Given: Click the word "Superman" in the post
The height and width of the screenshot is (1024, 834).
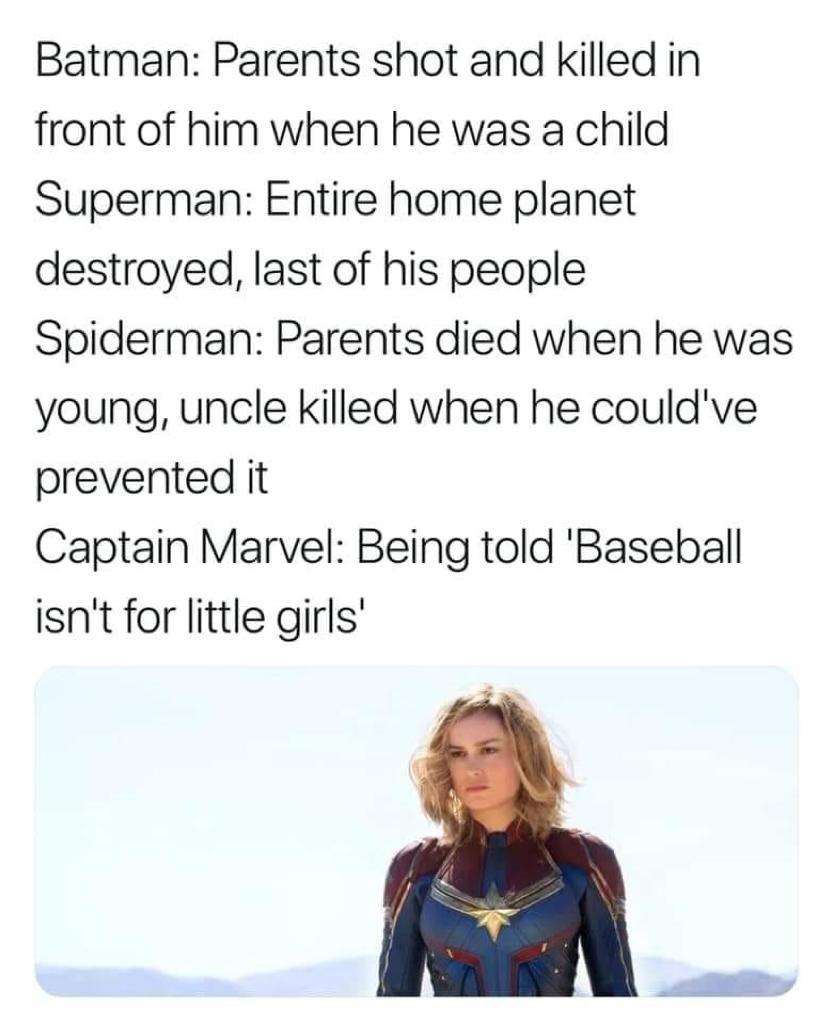Looking at the screenshot, I should pos(135,199).
